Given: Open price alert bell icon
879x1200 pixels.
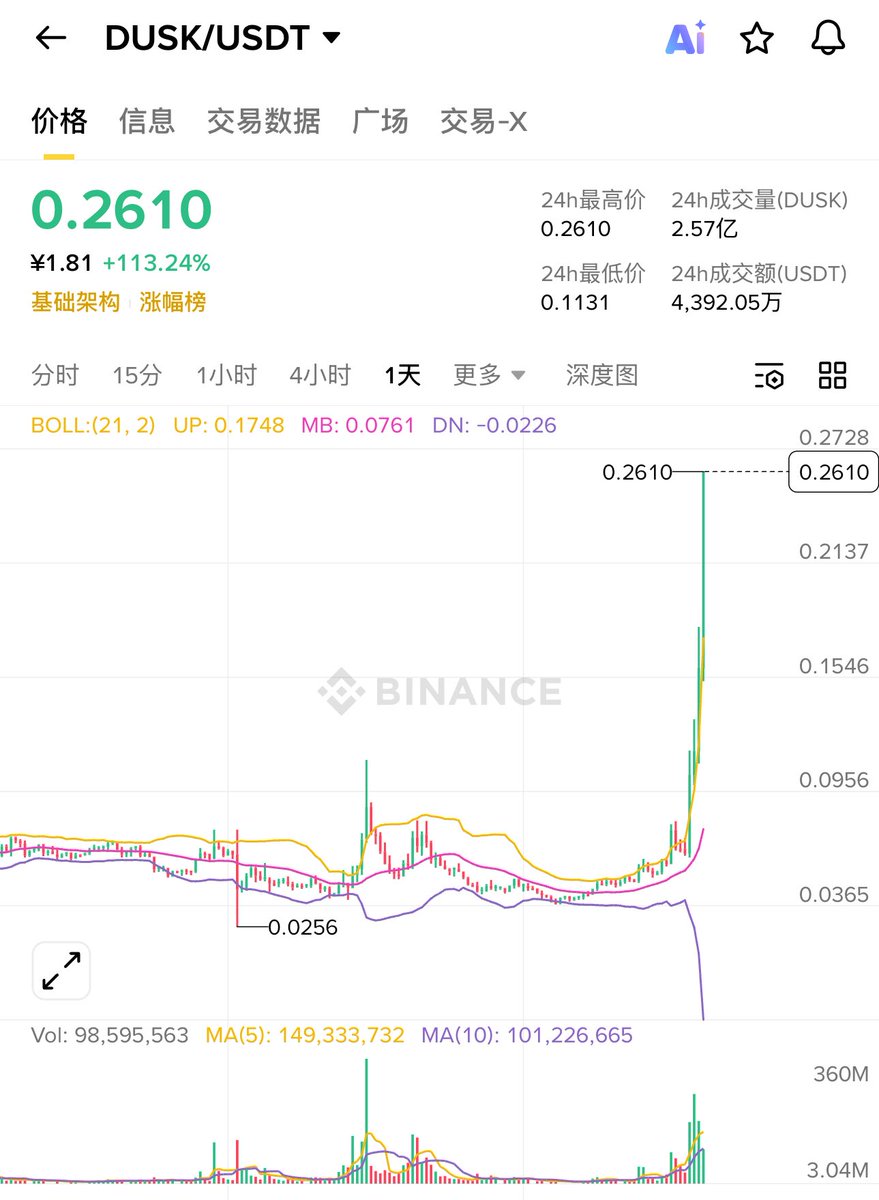Looking at the screenshot, I should coord(827,38).
